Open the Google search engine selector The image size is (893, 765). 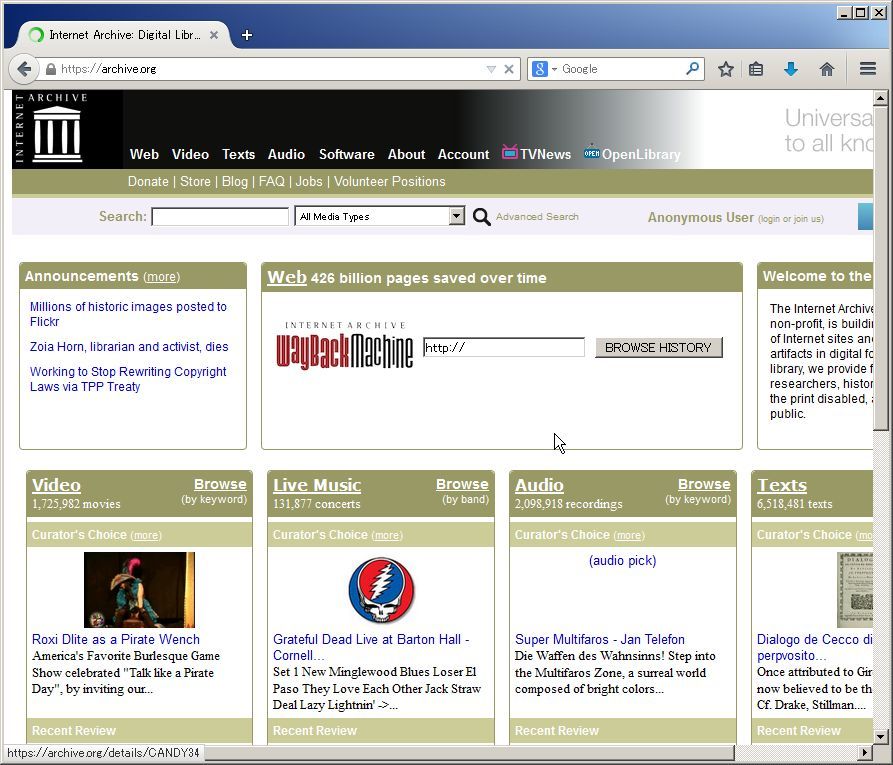(x=544, y=69)
